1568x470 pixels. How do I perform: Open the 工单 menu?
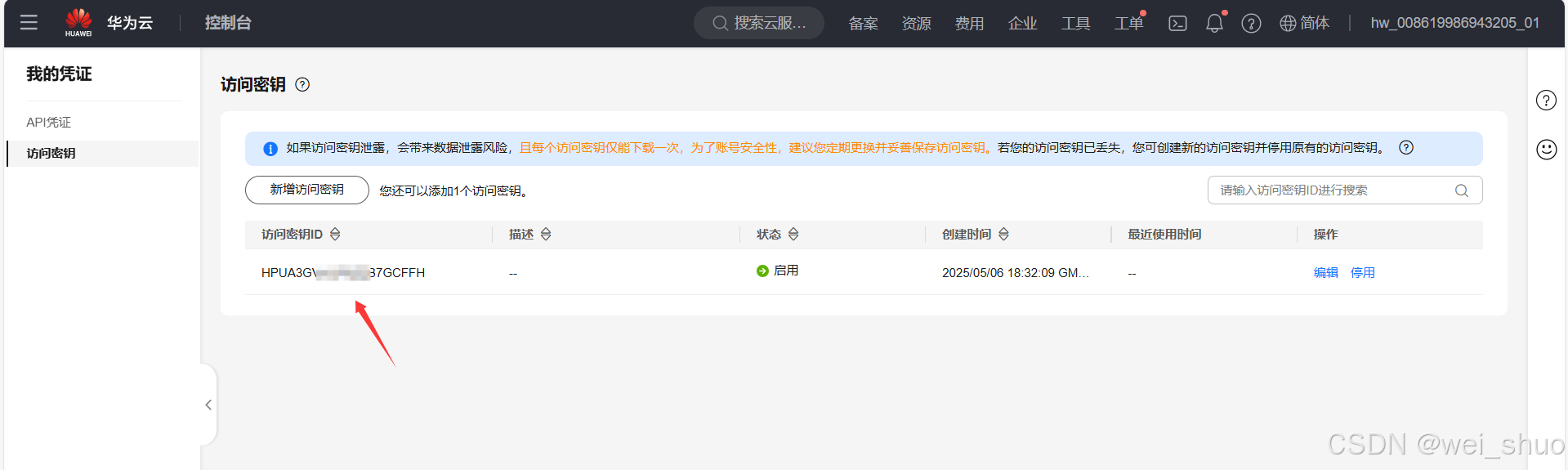point(1128,23)
